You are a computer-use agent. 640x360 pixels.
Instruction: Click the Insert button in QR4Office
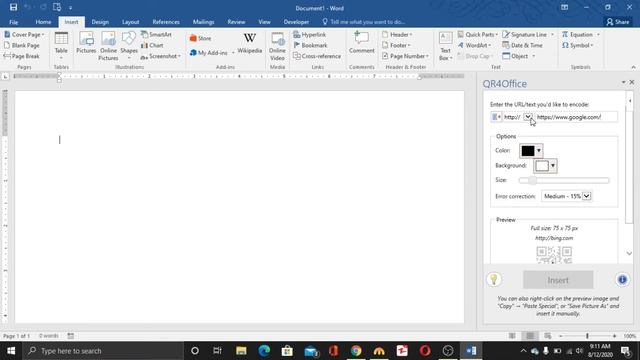[558, 280]
